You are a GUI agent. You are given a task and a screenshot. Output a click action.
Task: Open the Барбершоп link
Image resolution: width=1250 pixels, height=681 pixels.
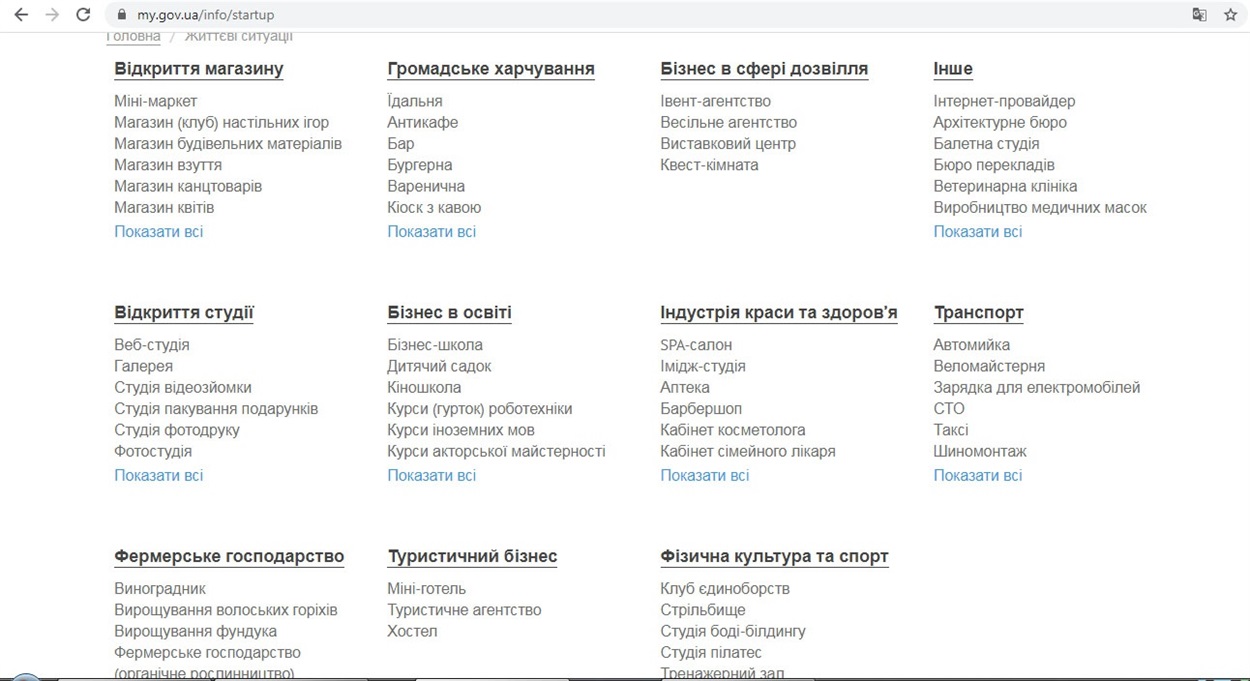[x=701, y=408]
